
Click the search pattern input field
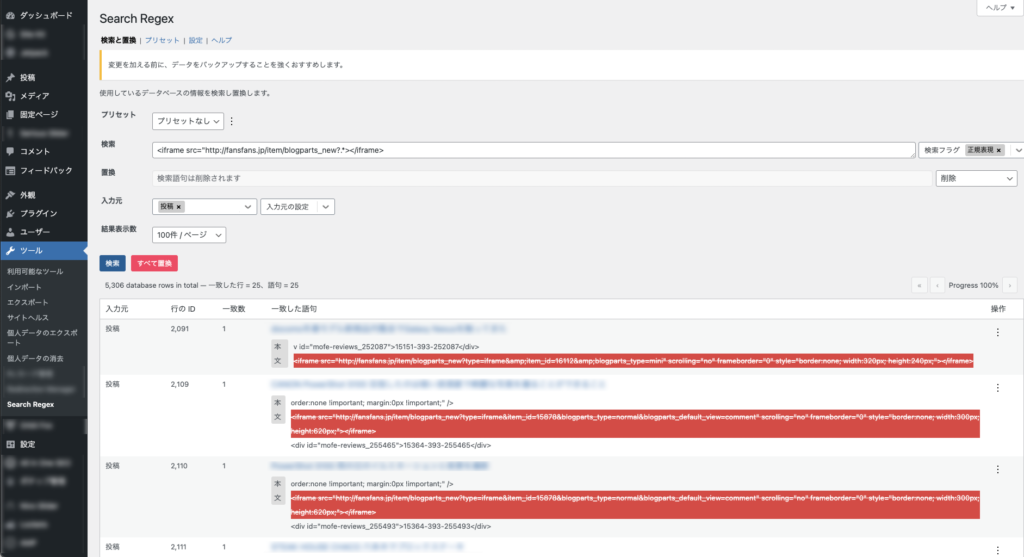(x=534, y=150)
